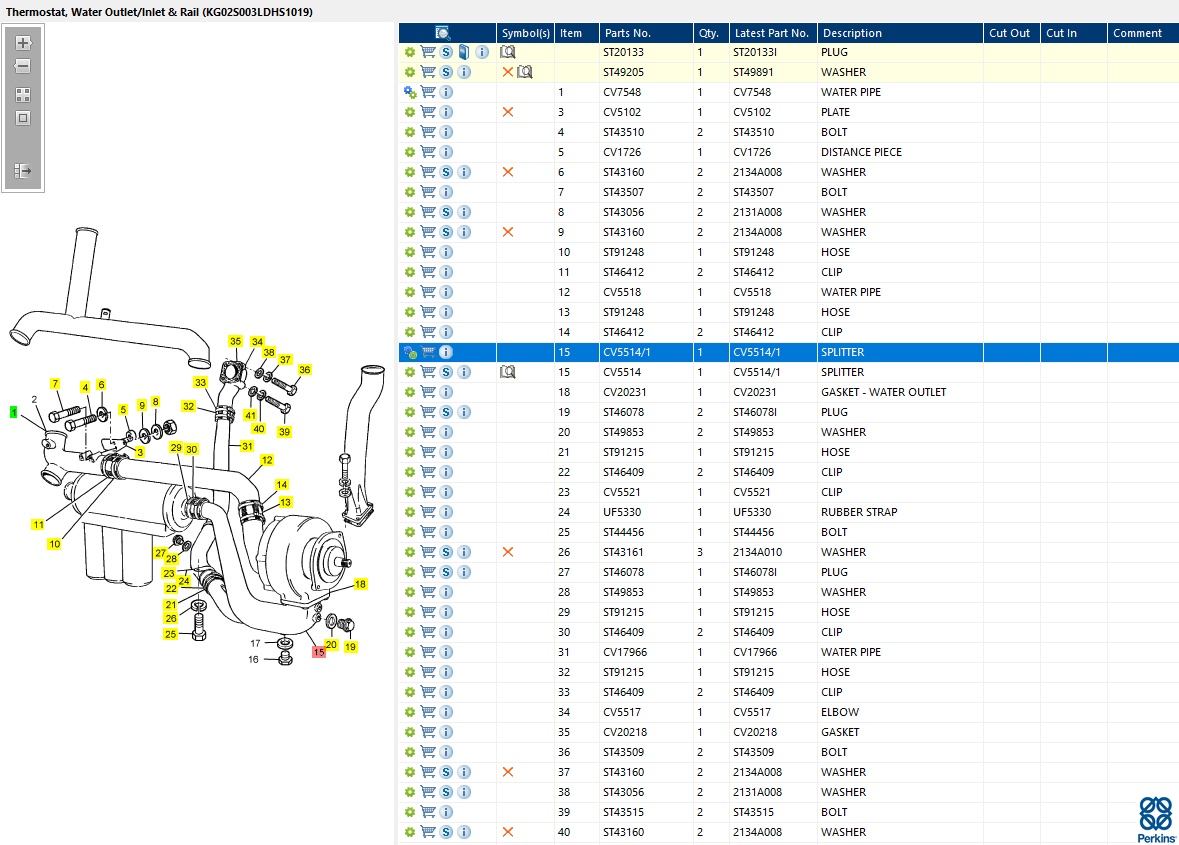1179x845 pixels.
Task: Show info for CV17966 WATER PIPE
Action: (x=446, y=652)
